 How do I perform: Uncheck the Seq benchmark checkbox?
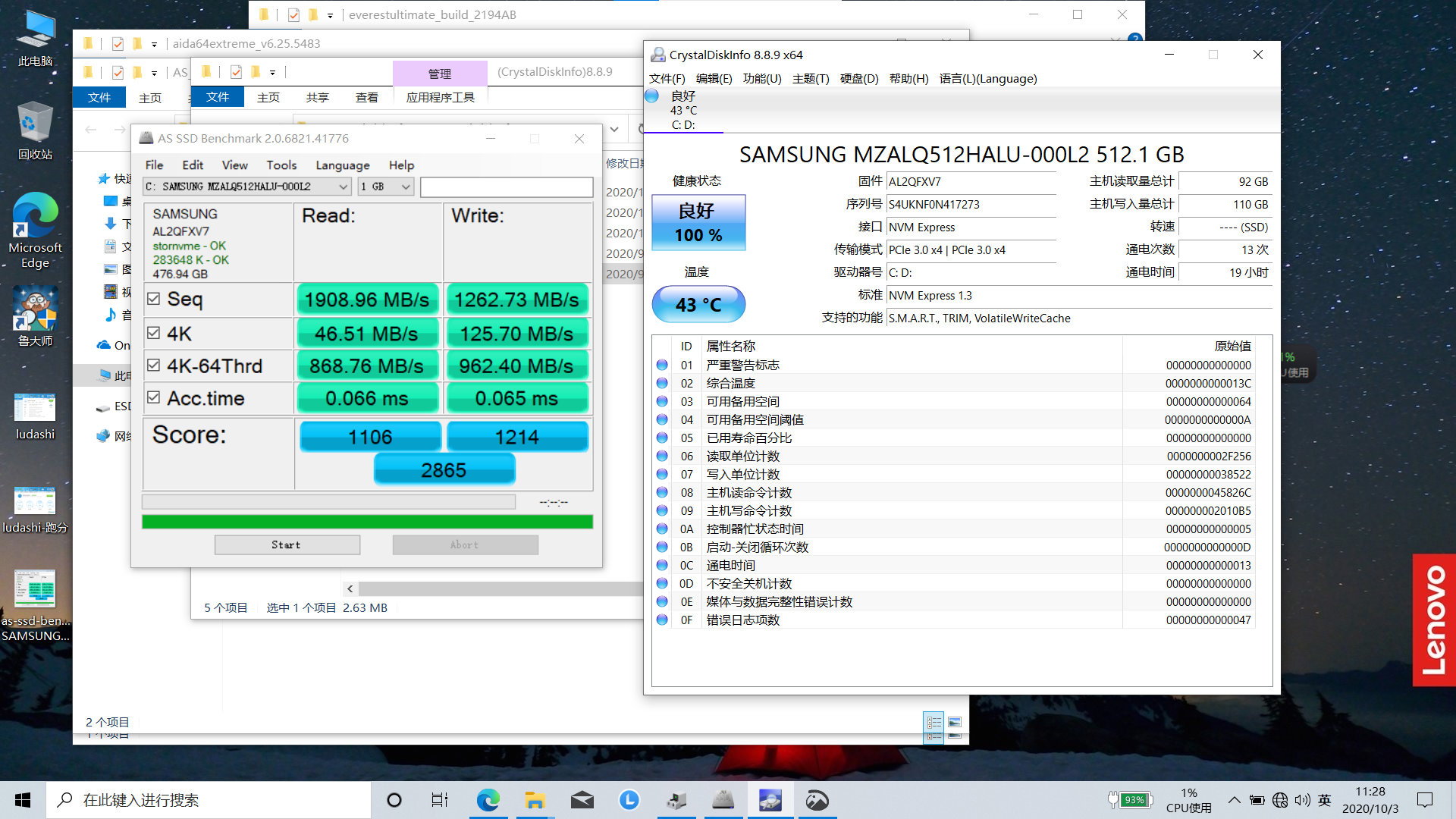[x=154, y=299]
